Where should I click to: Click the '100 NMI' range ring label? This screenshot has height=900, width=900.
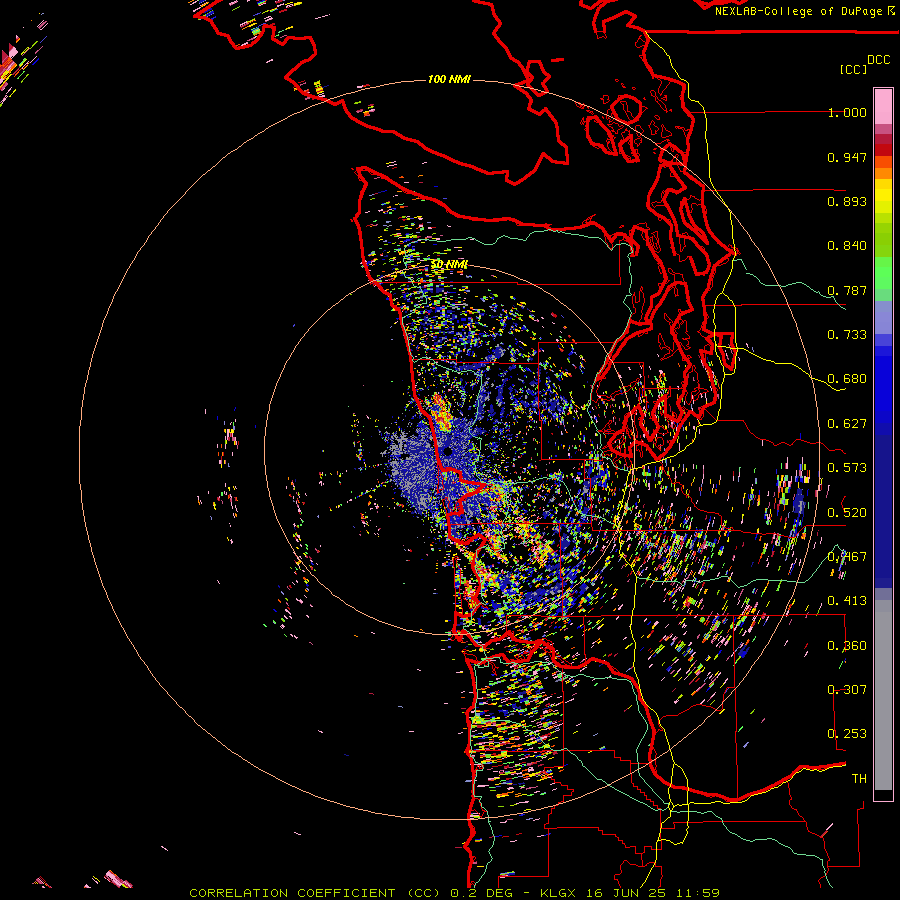pos(449,79)
